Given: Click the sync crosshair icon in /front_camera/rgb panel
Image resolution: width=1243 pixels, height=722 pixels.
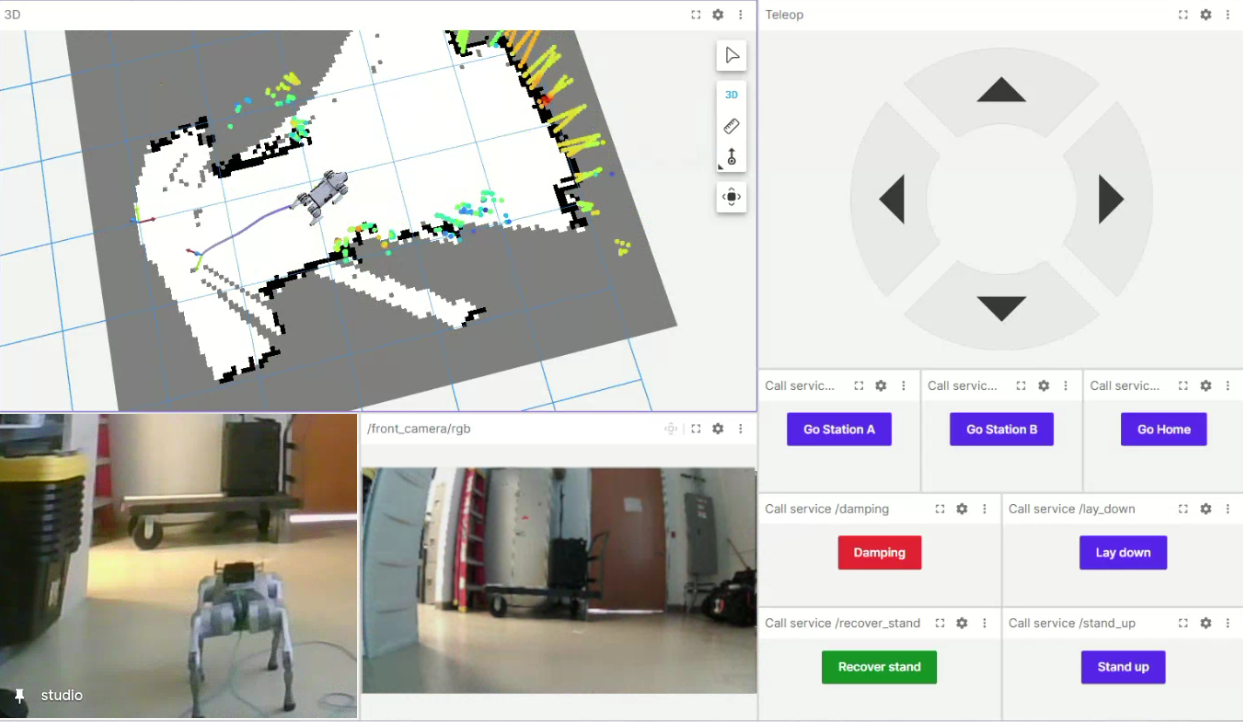Looking at the screenshot, I should pos(671,429).
